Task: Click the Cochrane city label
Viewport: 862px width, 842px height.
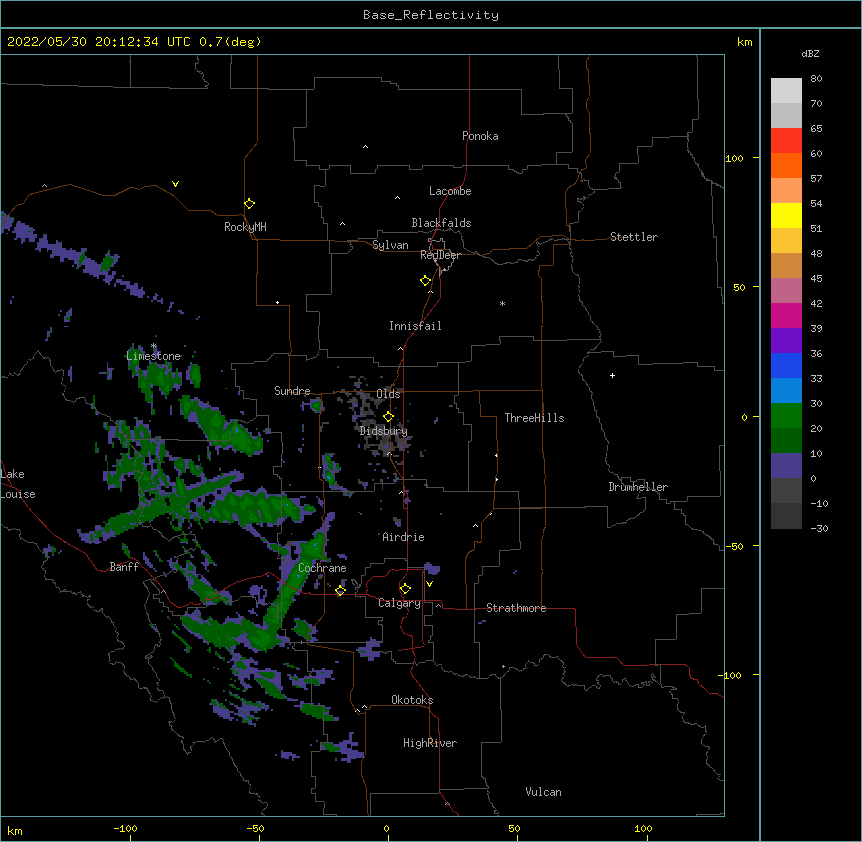Action: 322,568
